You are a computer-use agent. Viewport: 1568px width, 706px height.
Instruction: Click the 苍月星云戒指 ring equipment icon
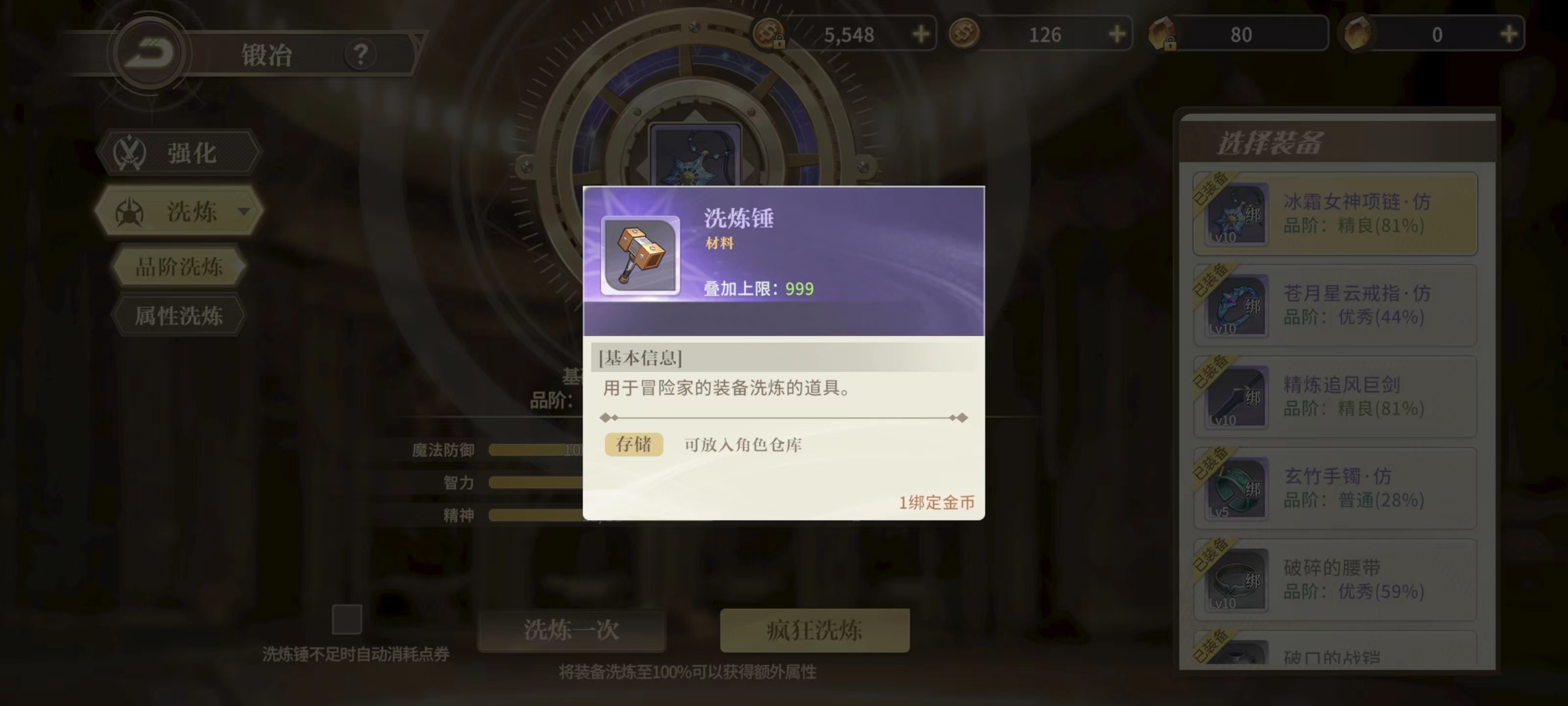point(1236,305)
